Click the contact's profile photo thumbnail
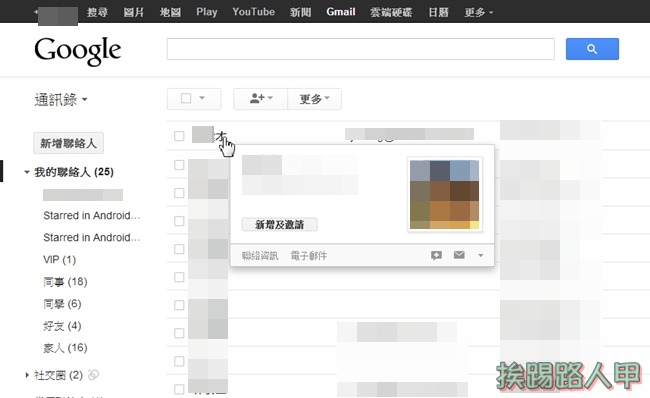650x398 pixels. pos(445,195)
